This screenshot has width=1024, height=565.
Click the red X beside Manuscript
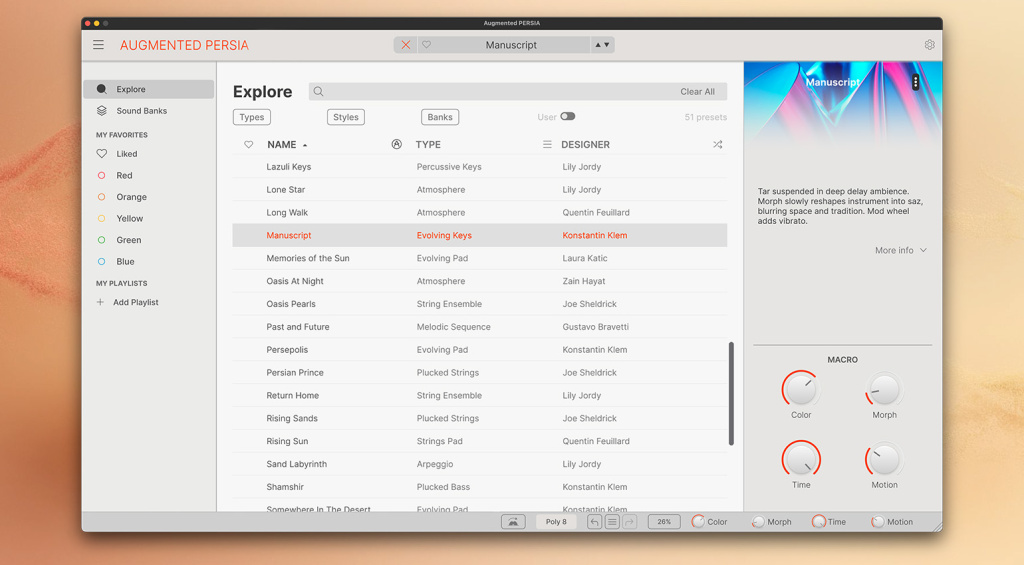(405, 45)
